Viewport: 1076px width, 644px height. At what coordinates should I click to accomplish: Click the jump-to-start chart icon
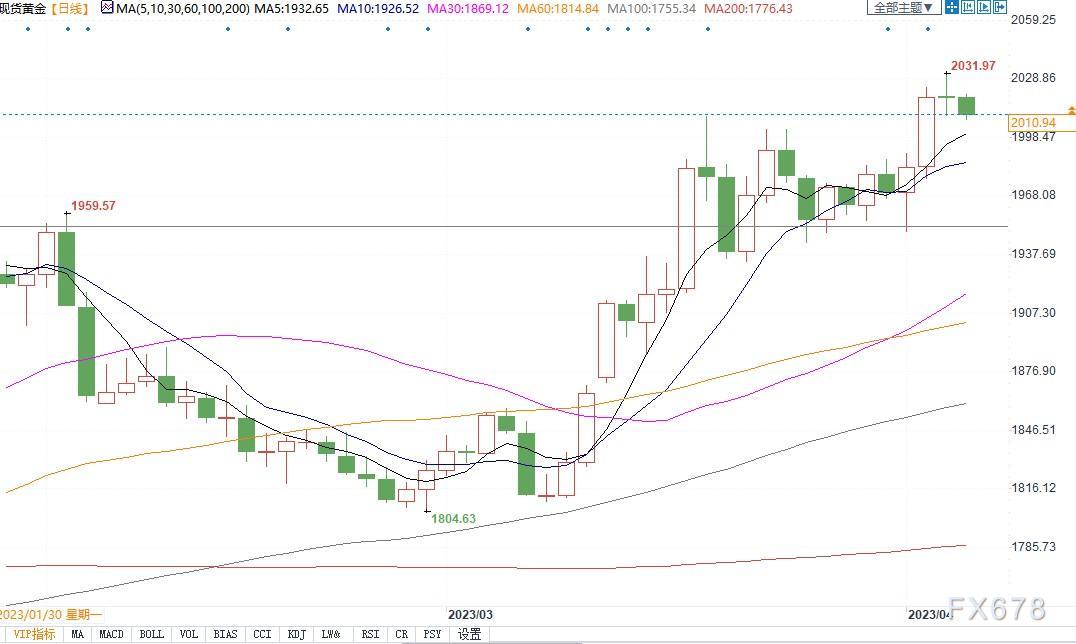coord(968,8)
